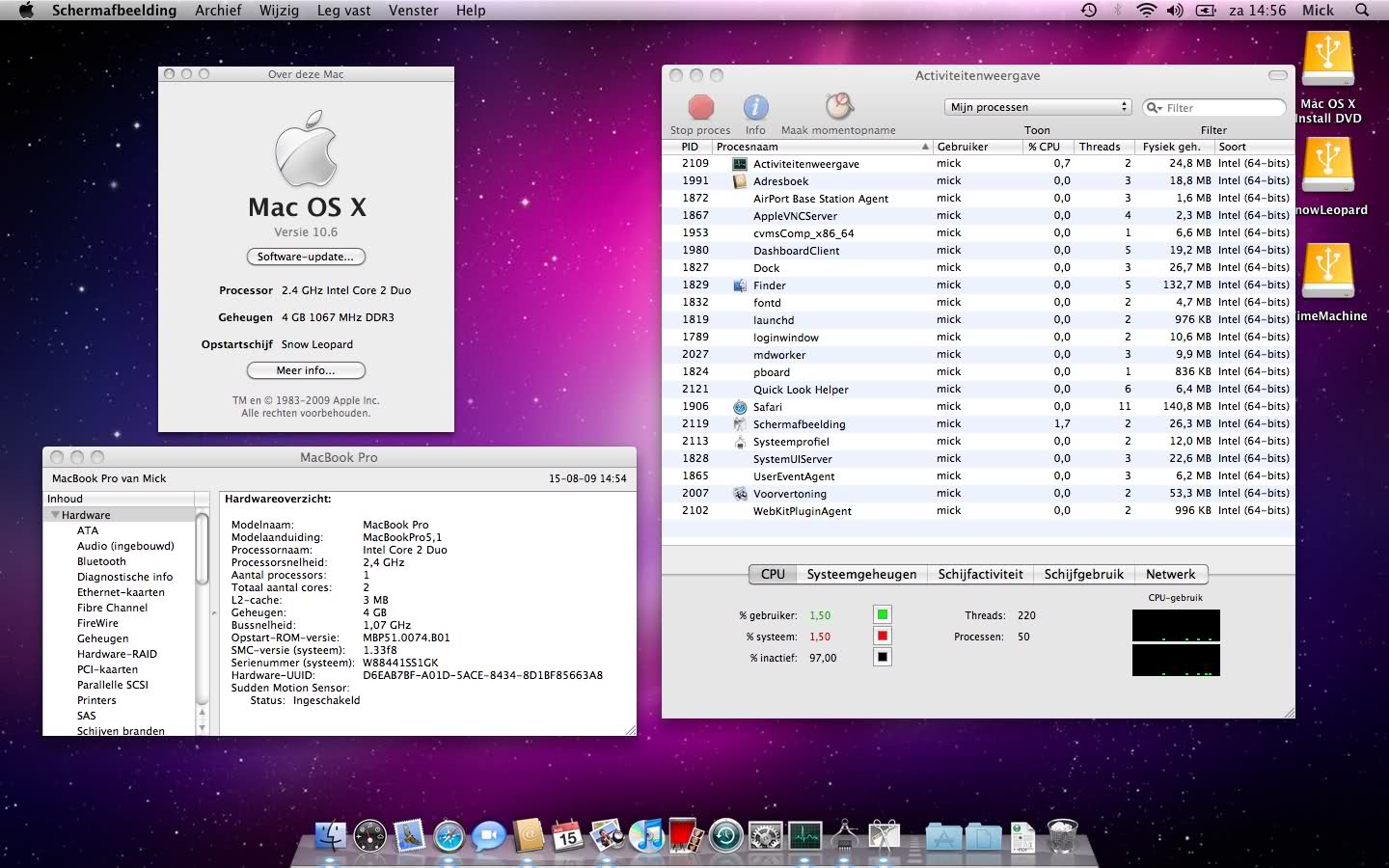
Task: Click Maak momentopname toolbar icon
Action: pyautogui.click(x=838, y=106)
